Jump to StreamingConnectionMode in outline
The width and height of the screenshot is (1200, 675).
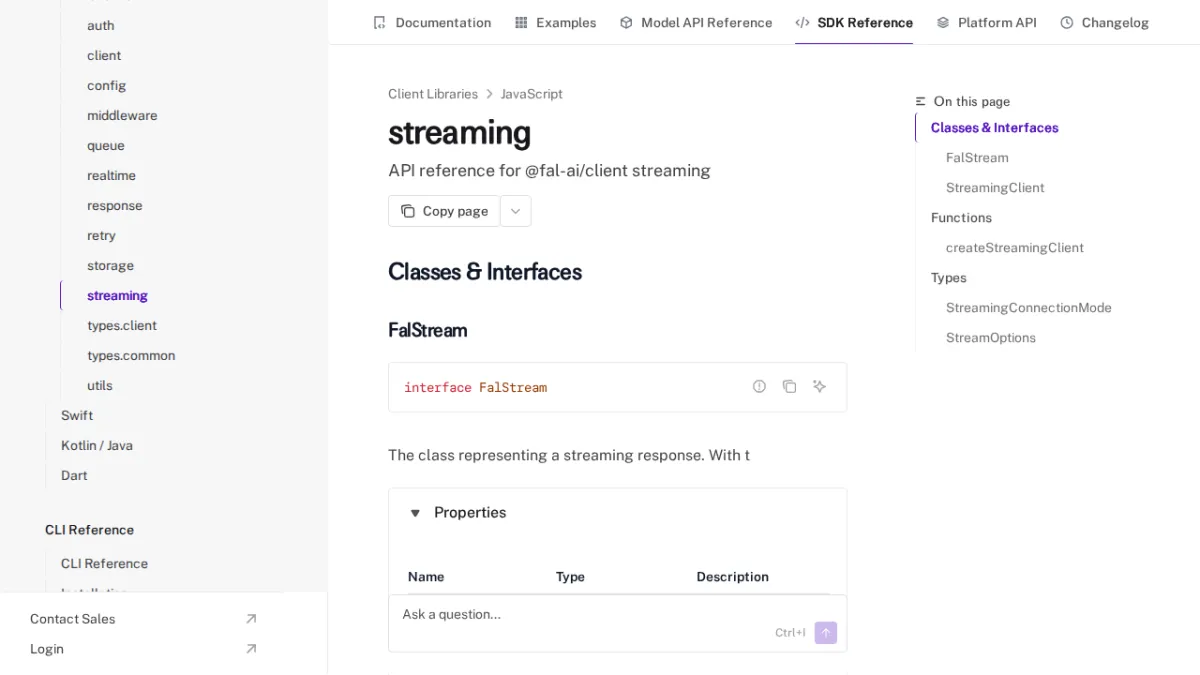point(1029,307)
